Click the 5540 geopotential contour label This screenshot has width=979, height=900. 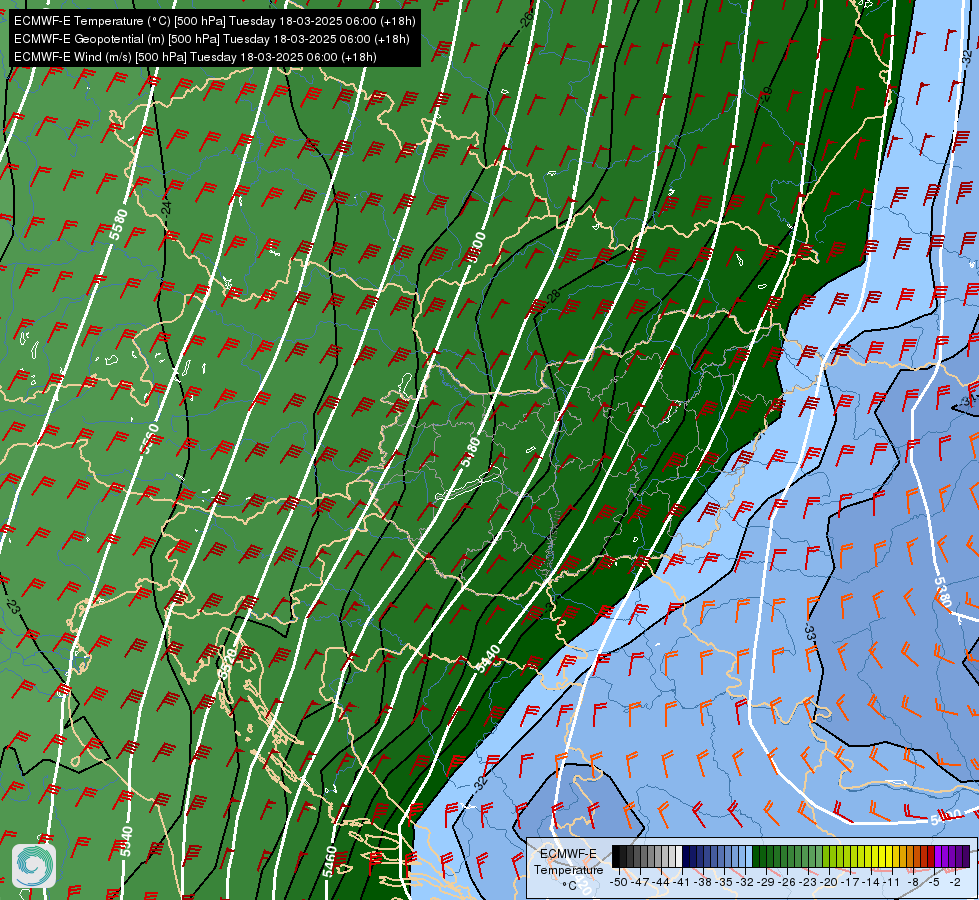point(127,841)
